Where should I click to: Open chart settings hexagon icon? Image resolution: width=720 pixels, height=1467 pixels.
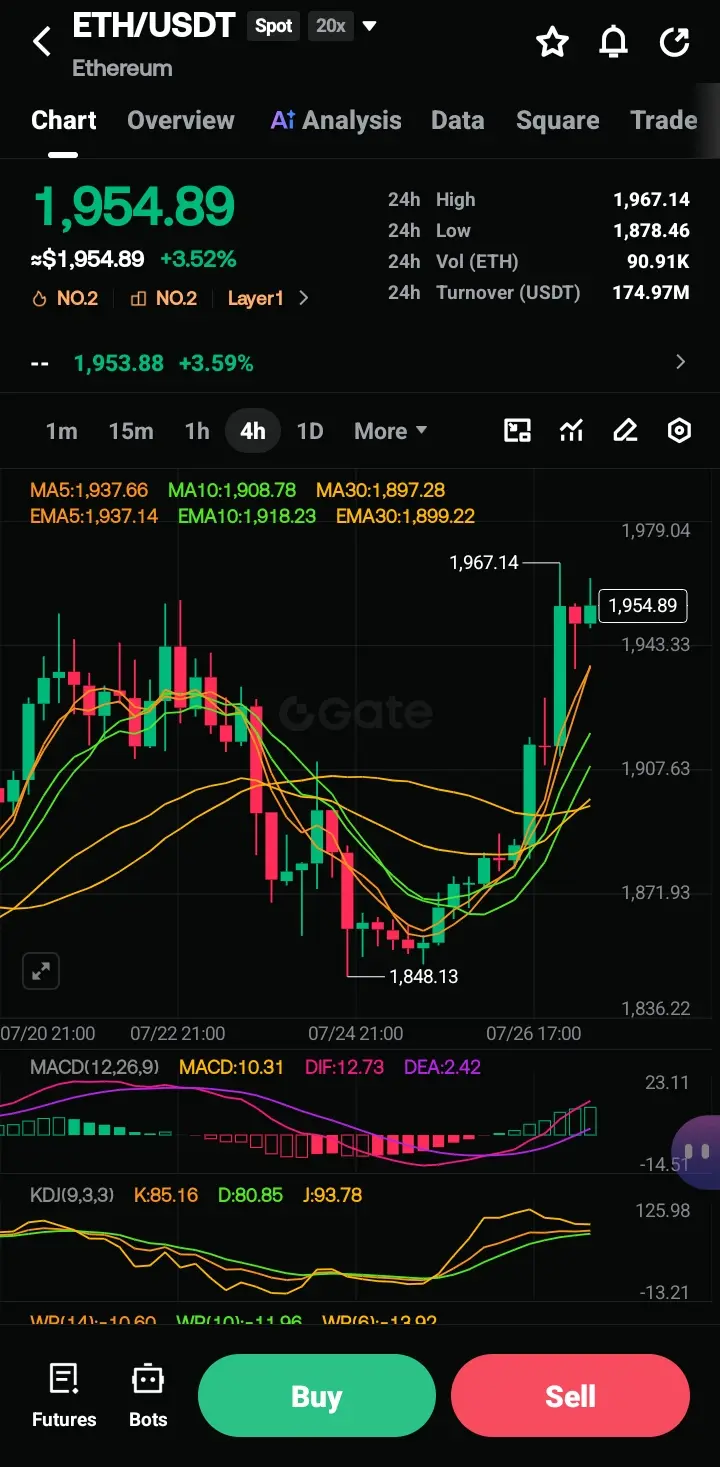pos(679,431)
